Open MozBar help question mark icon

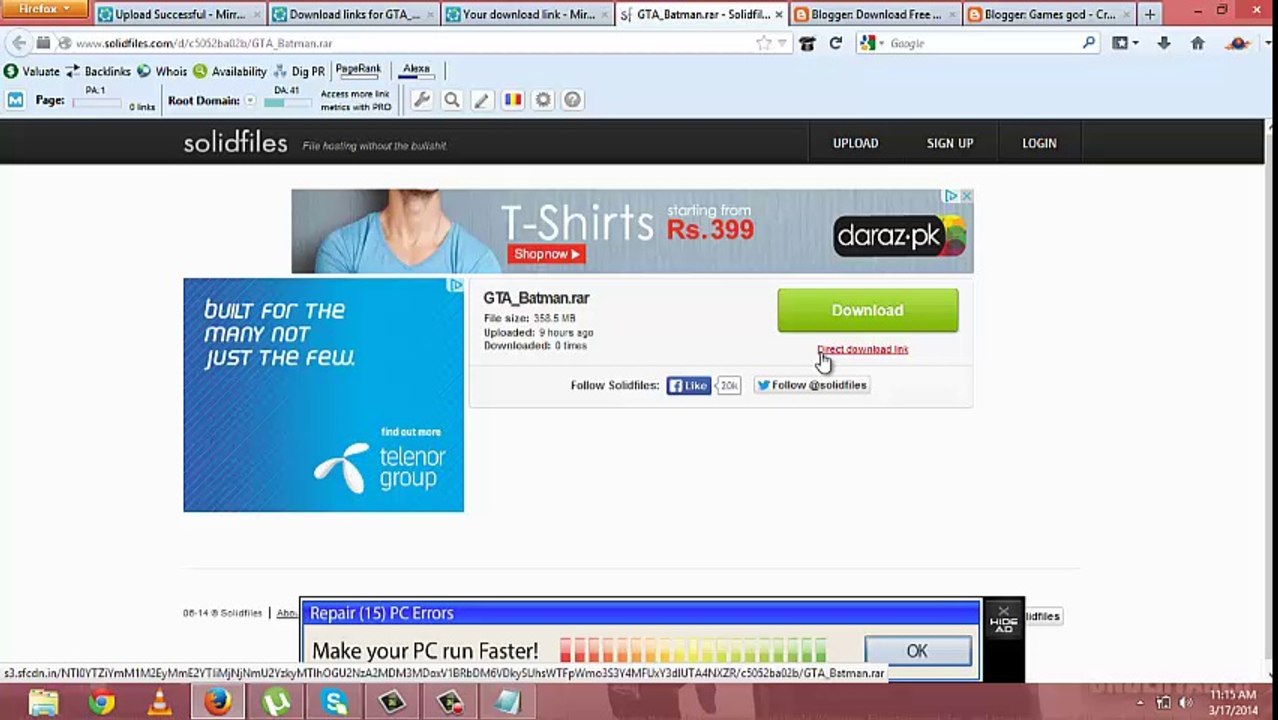click(572, 100)
